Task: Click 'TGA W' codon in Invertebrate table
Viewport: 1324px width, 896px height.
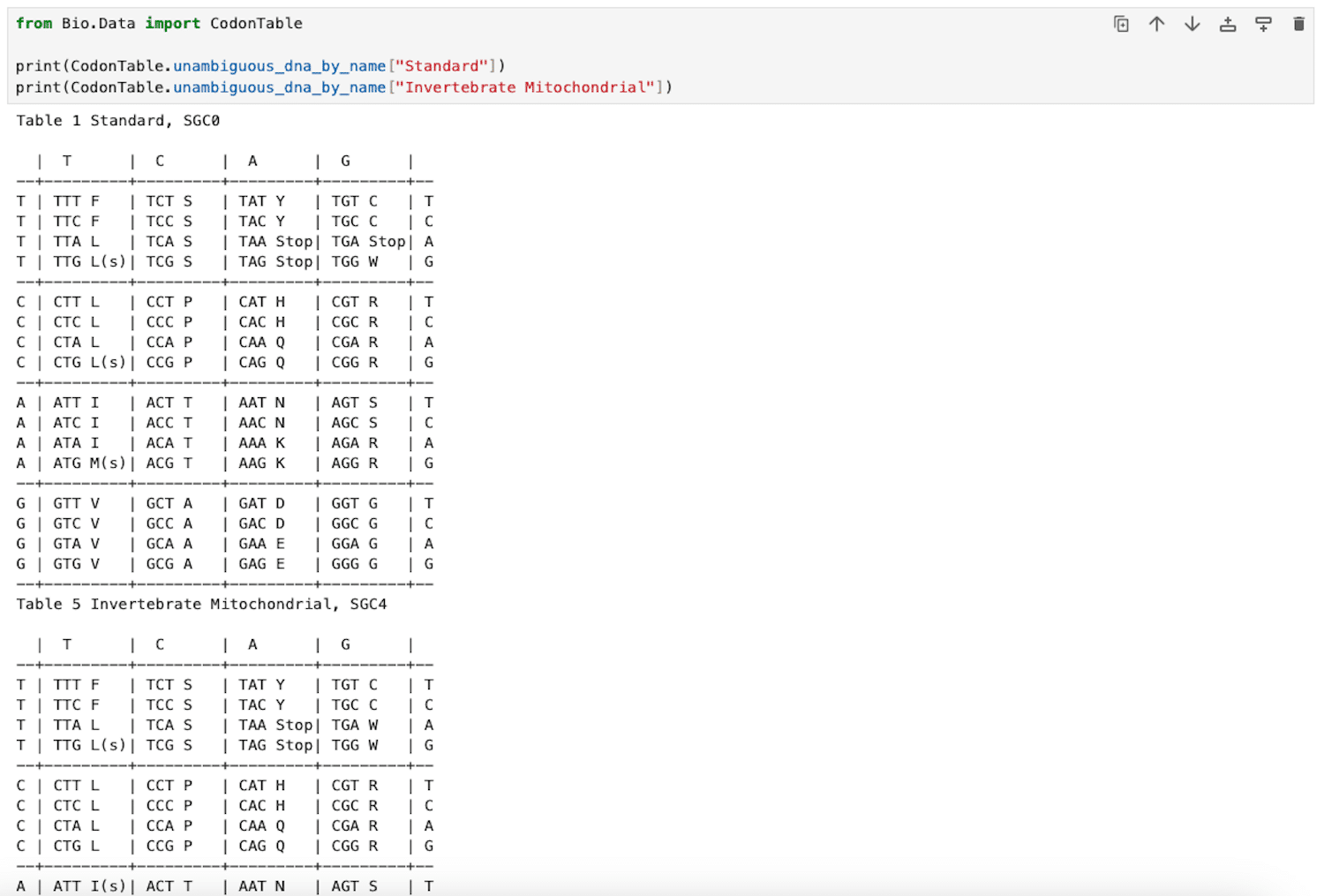Action: (354, 726)
